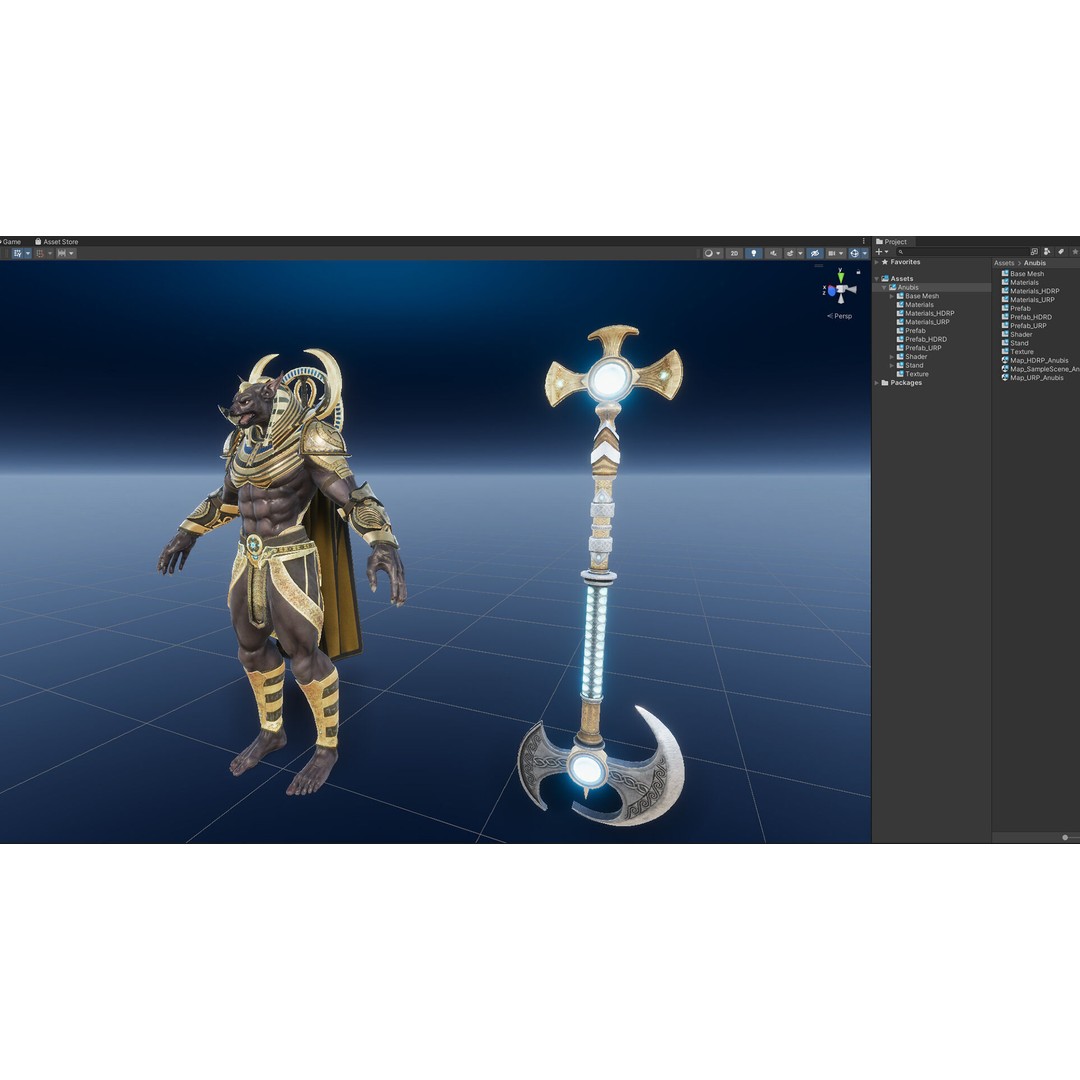1080x1080 pixels.
Task: Click the blue Z axis cone on gizmo
Action: 831,291
